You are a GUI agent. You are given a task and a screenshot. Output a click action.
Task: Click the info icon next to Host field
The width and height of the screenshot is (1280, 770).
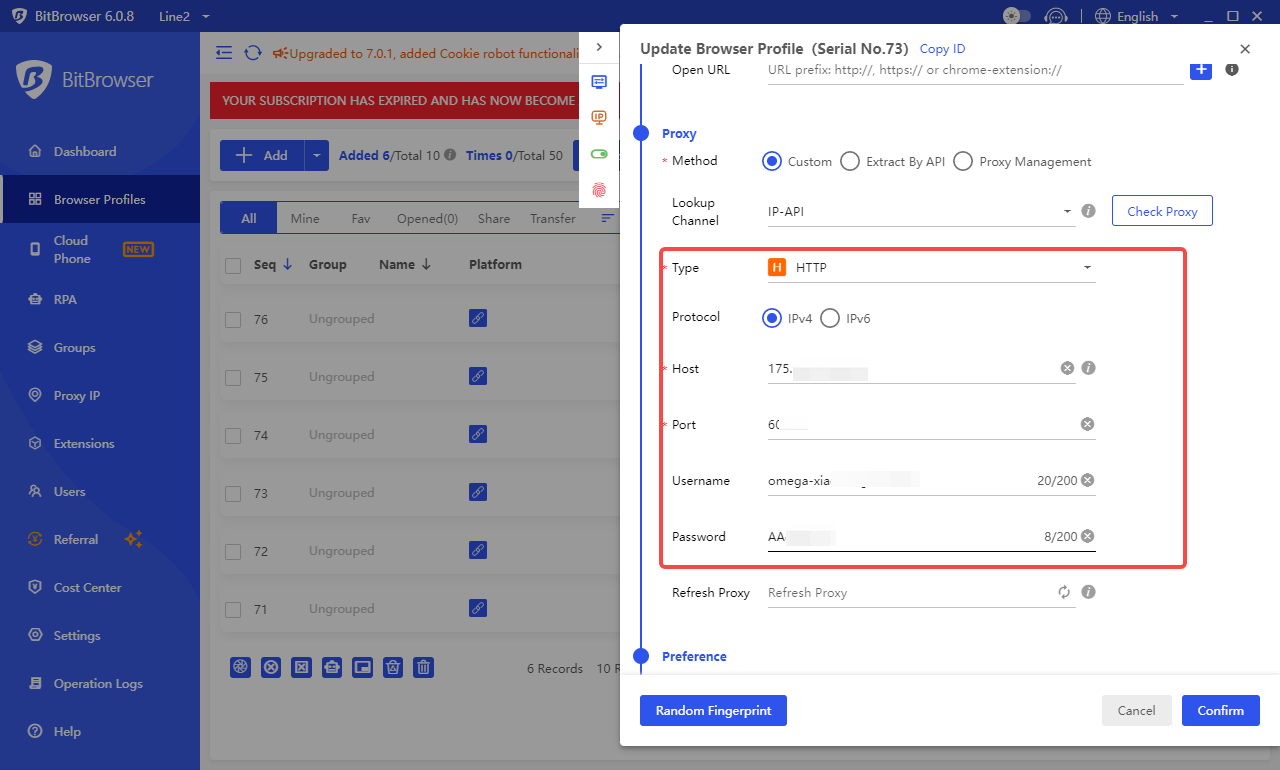coord(1089,369)
